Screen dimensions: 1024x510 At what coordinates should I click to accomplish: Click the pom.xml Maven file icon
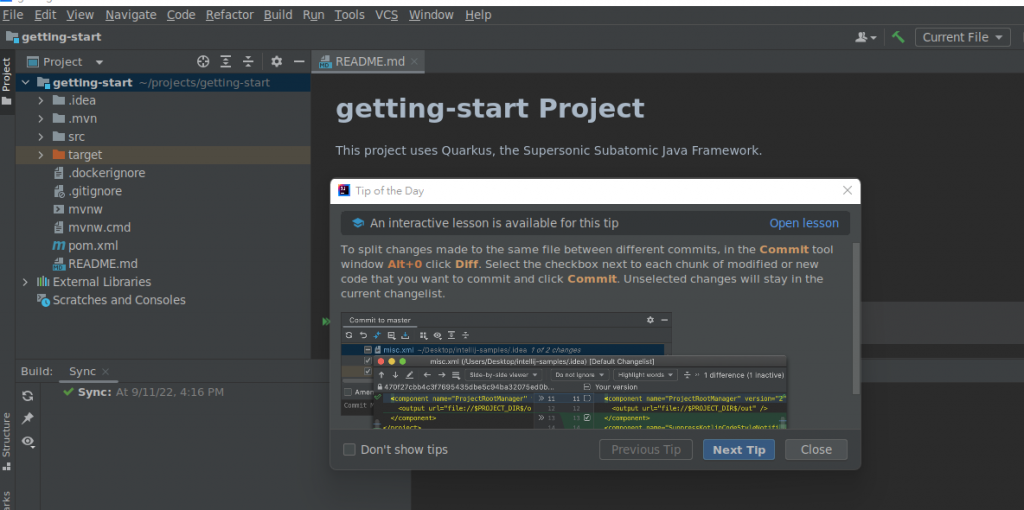tap(58, 246)
